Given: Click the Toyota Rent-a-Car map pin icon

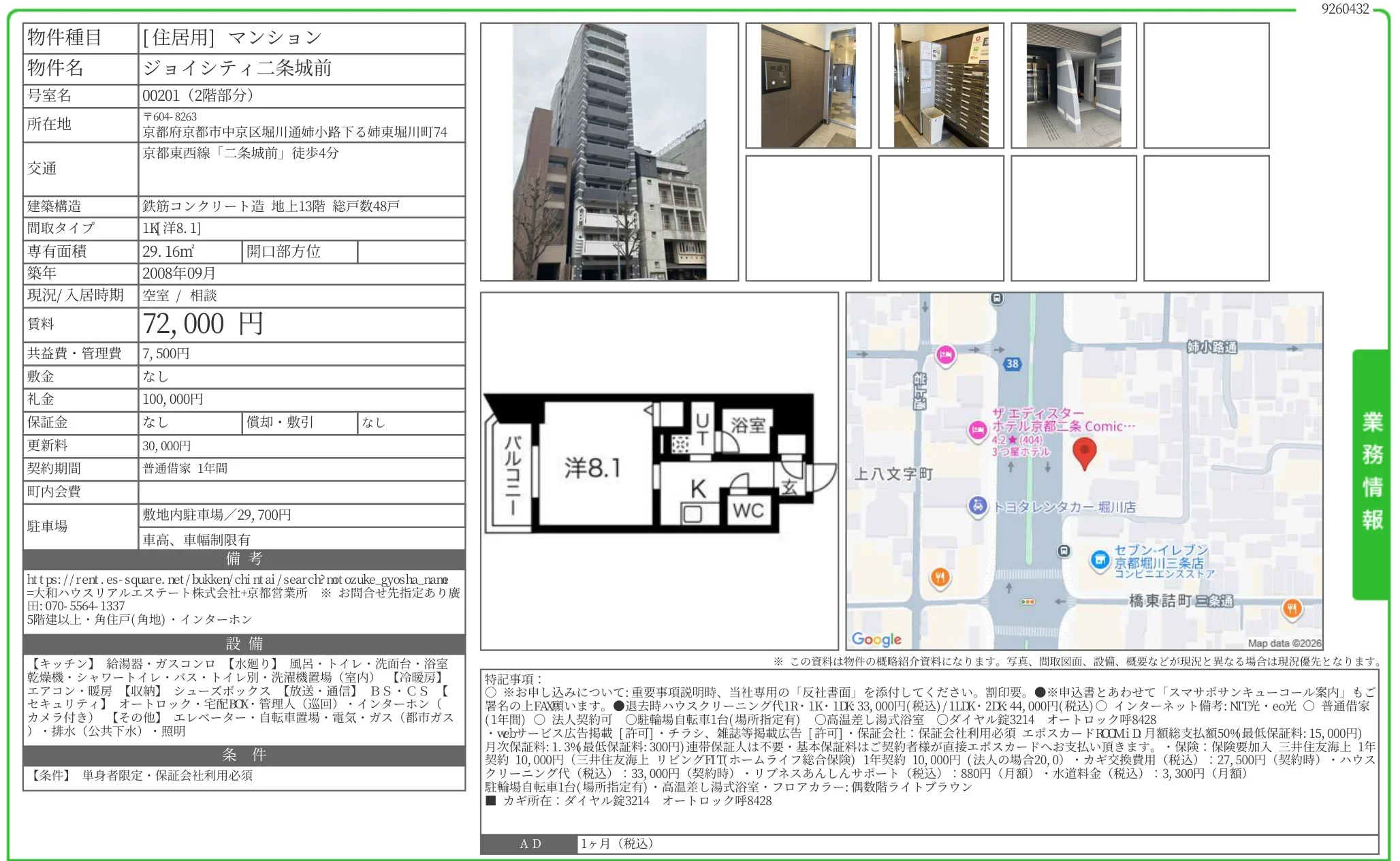Looking at the screenshot, I should (x=977, y=506).
